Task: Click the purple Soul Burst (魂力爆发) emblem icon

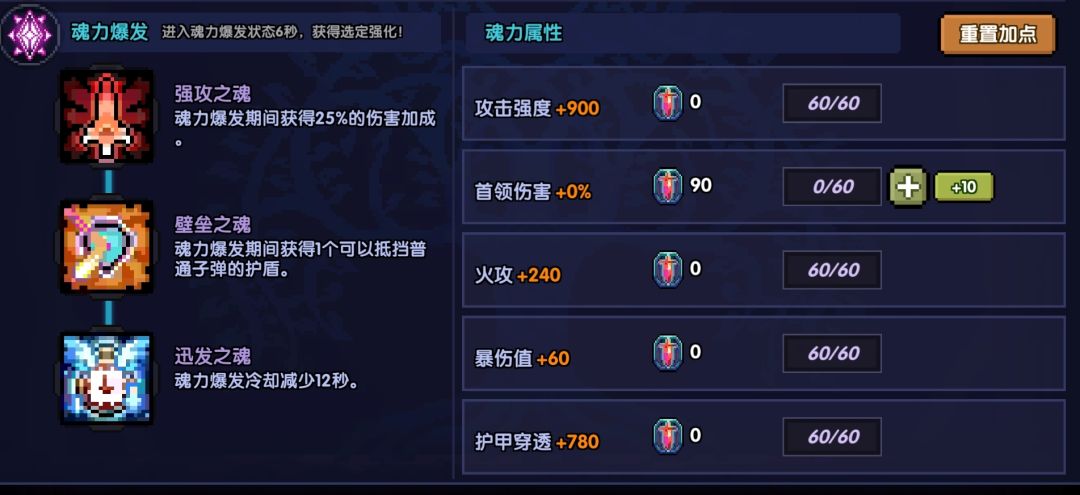Action: pos(28,34)
